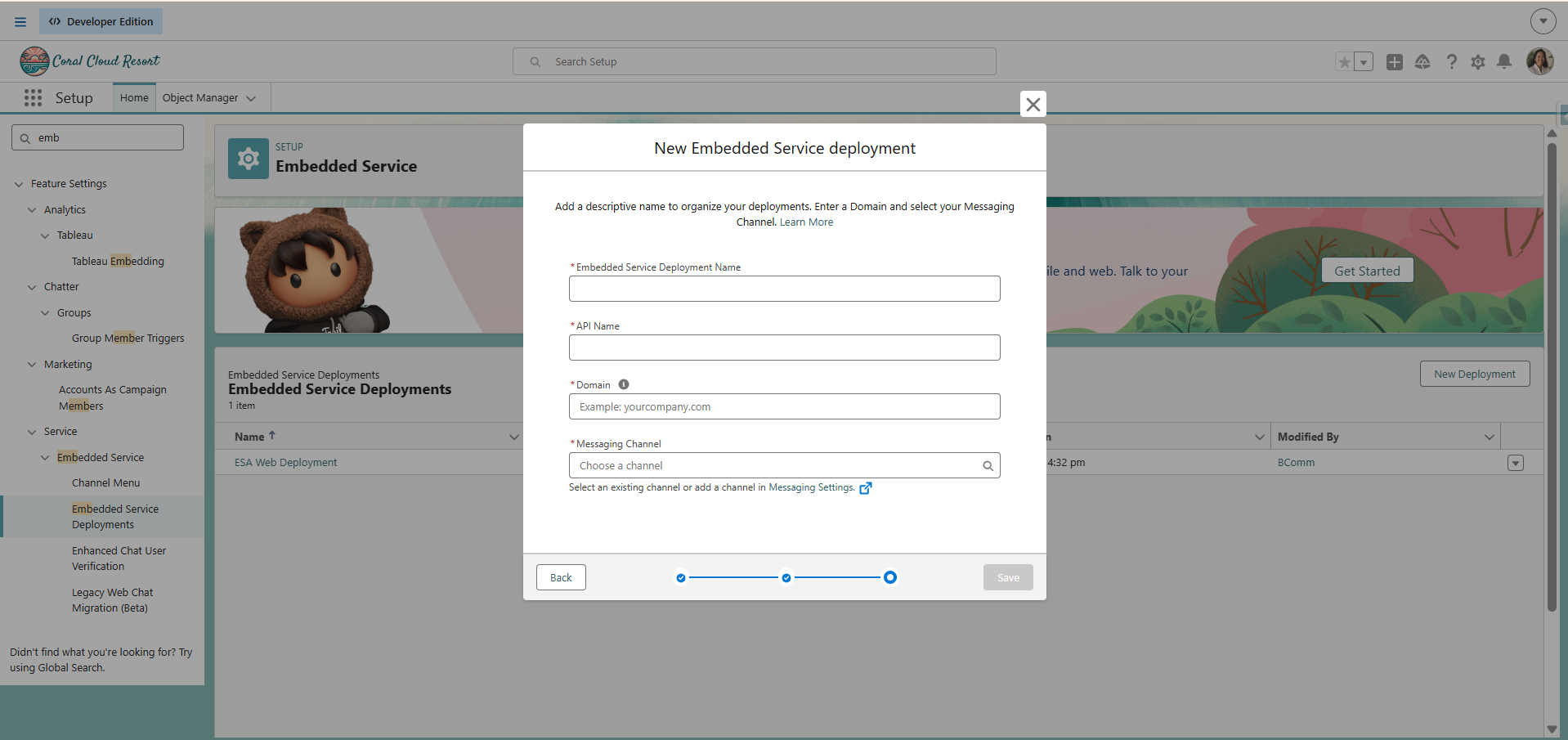Screen dimensions: 1568x740
Task: Open the Favorites star icon
Action: tap(1344, 62)
